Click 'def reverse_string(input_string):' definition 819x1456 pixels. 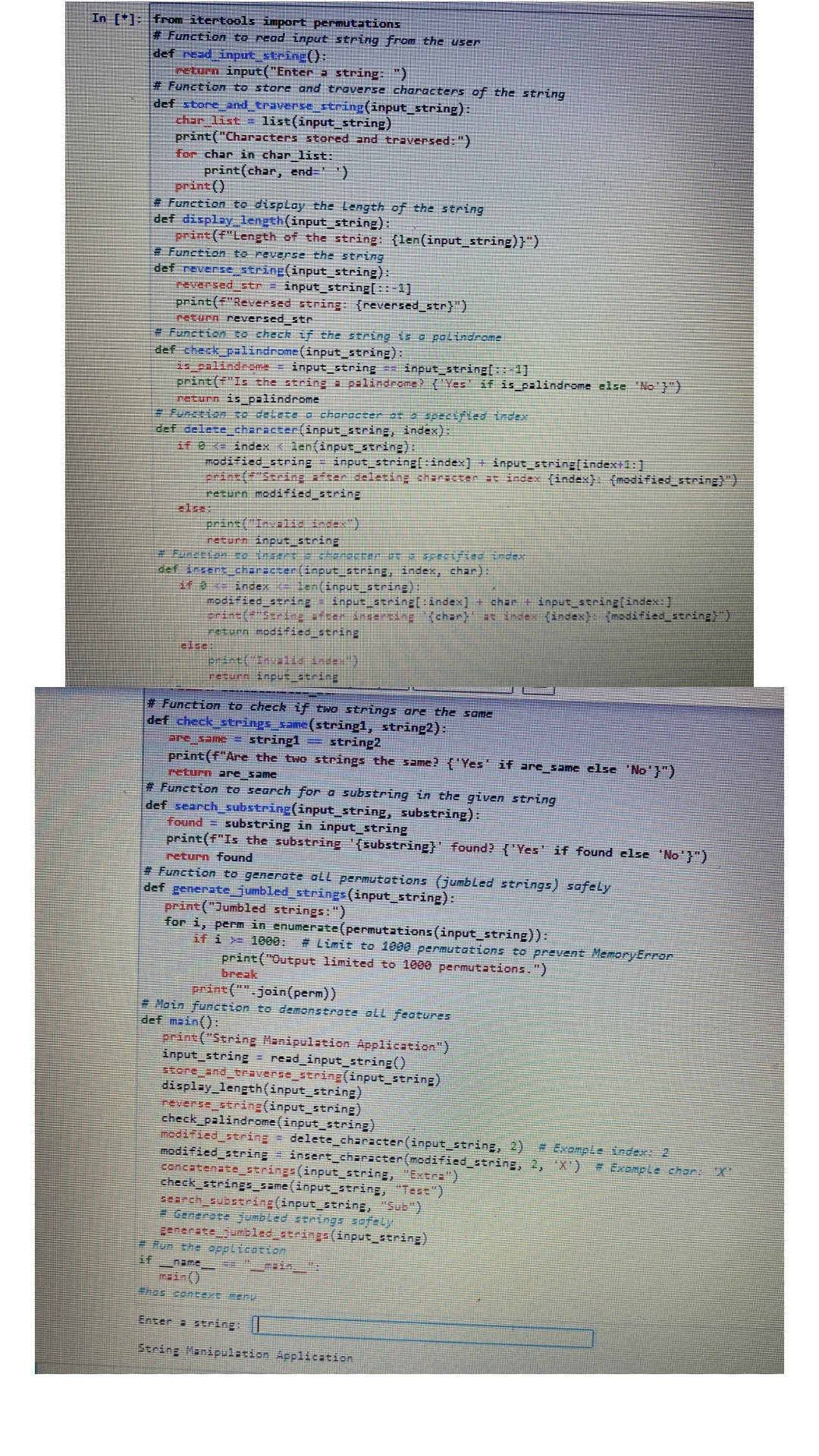coord(272,269)
